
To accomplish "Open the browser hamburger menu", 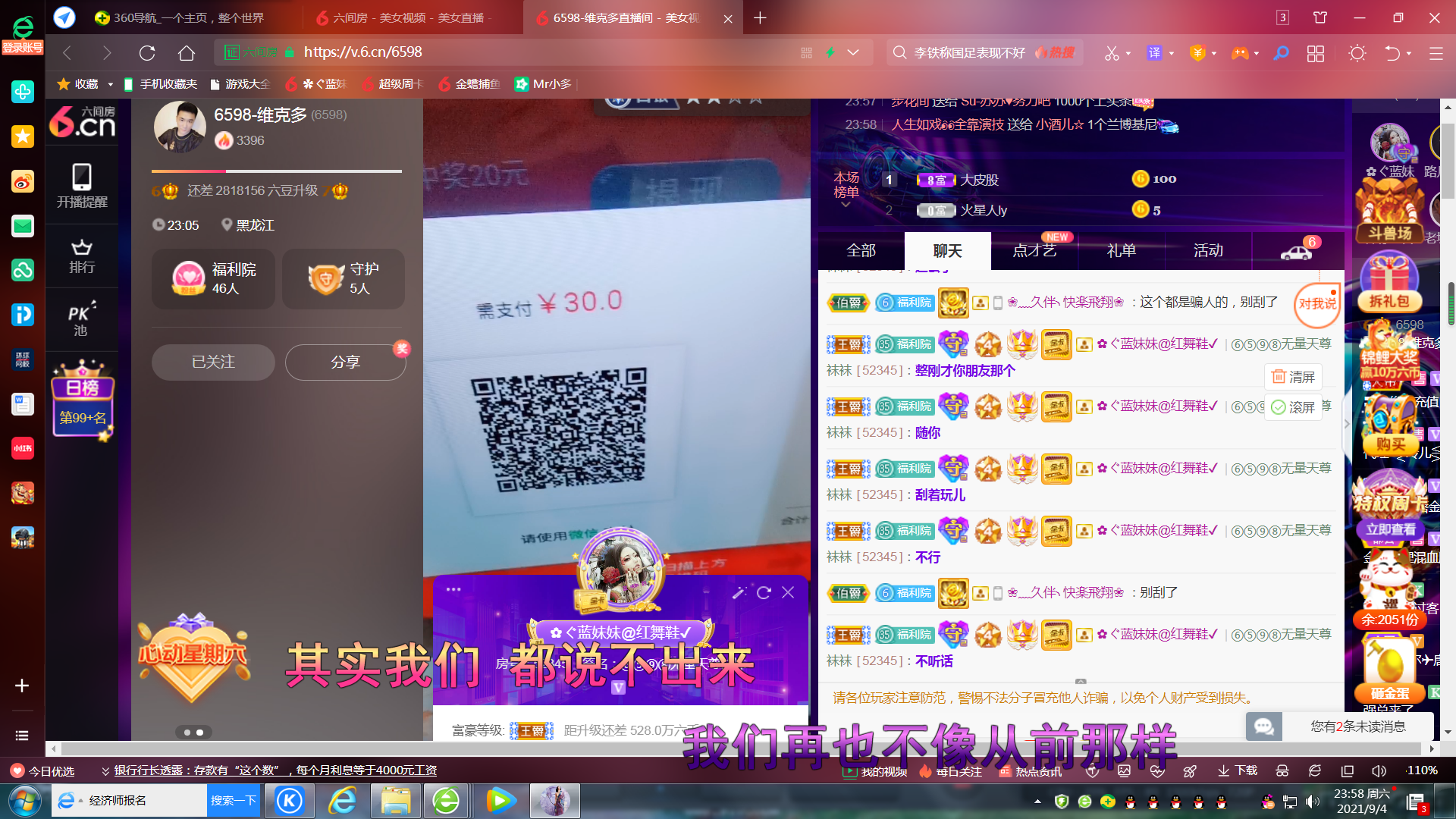I will pyautogui.click(x=1436, y=53).
